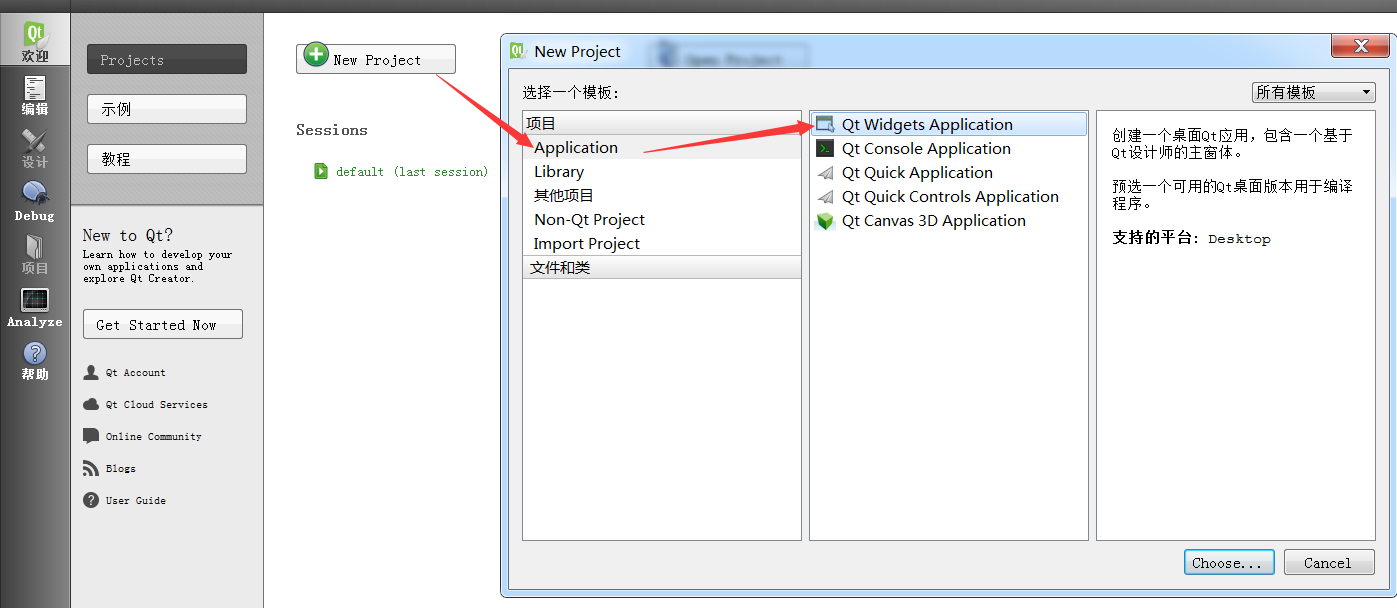This screenshot has height=608, width=1397.
Task: Click the Blogs RSS icon
Action: [91, 468]
